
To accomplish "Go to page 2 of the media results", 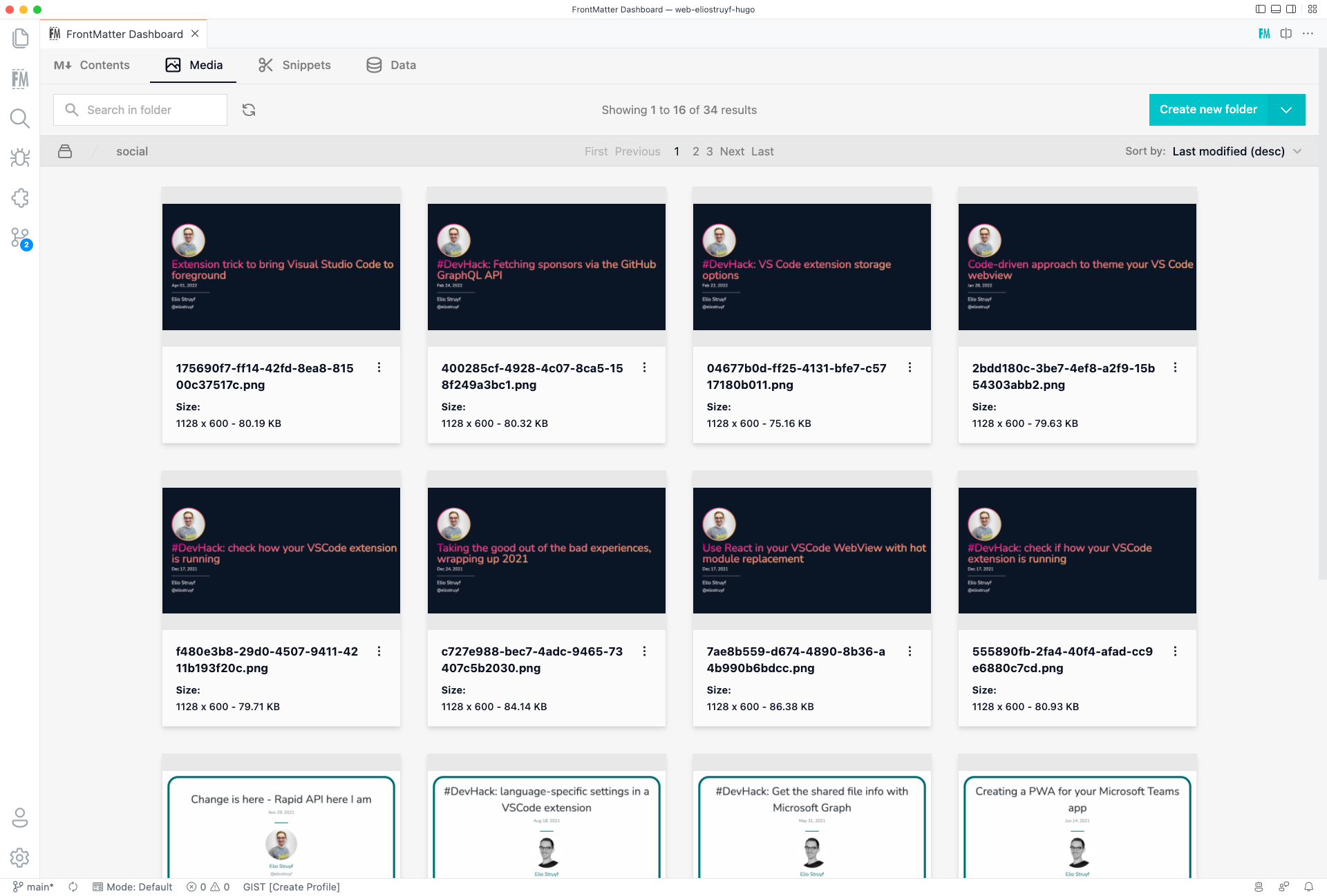I will [x=695, y=151].
